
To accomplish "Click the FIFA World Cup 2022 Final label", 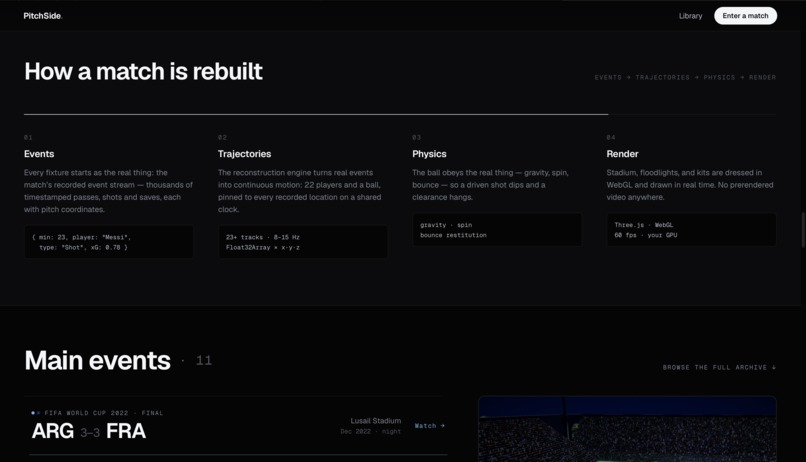I will coord(103,413).
